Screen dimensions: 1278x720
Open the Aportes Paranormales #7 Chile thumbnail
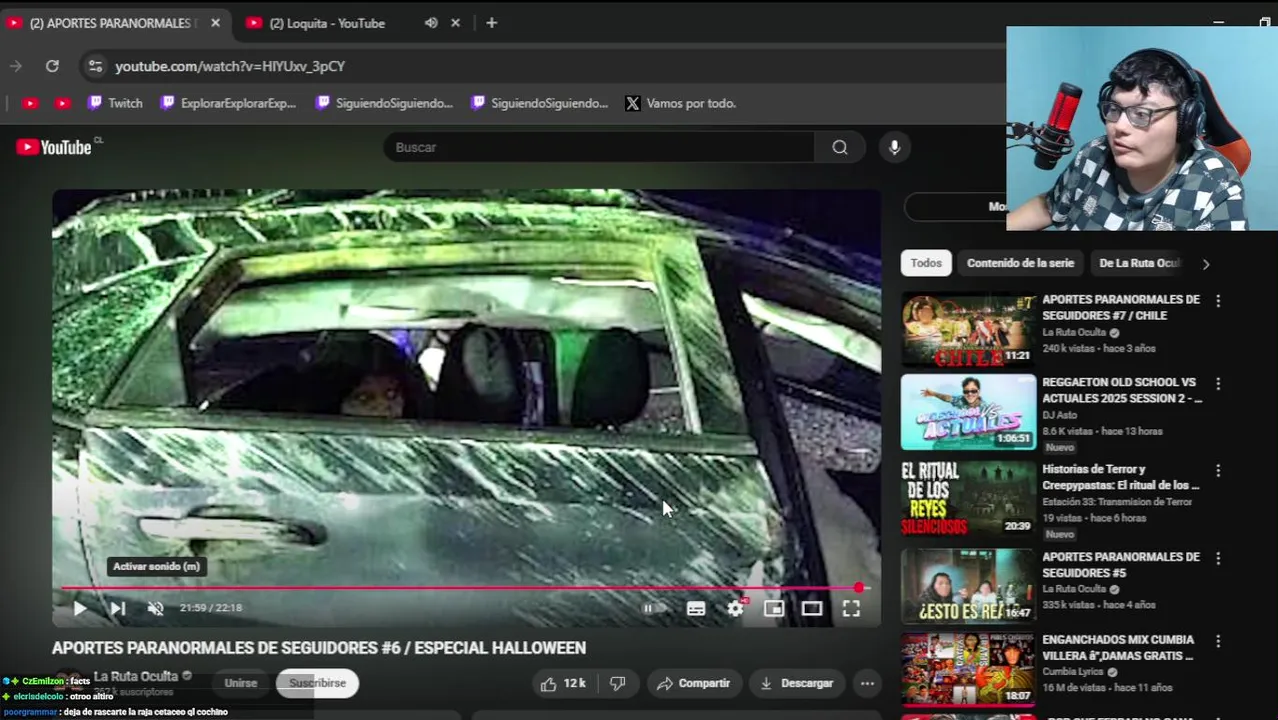tap(968, 329)
